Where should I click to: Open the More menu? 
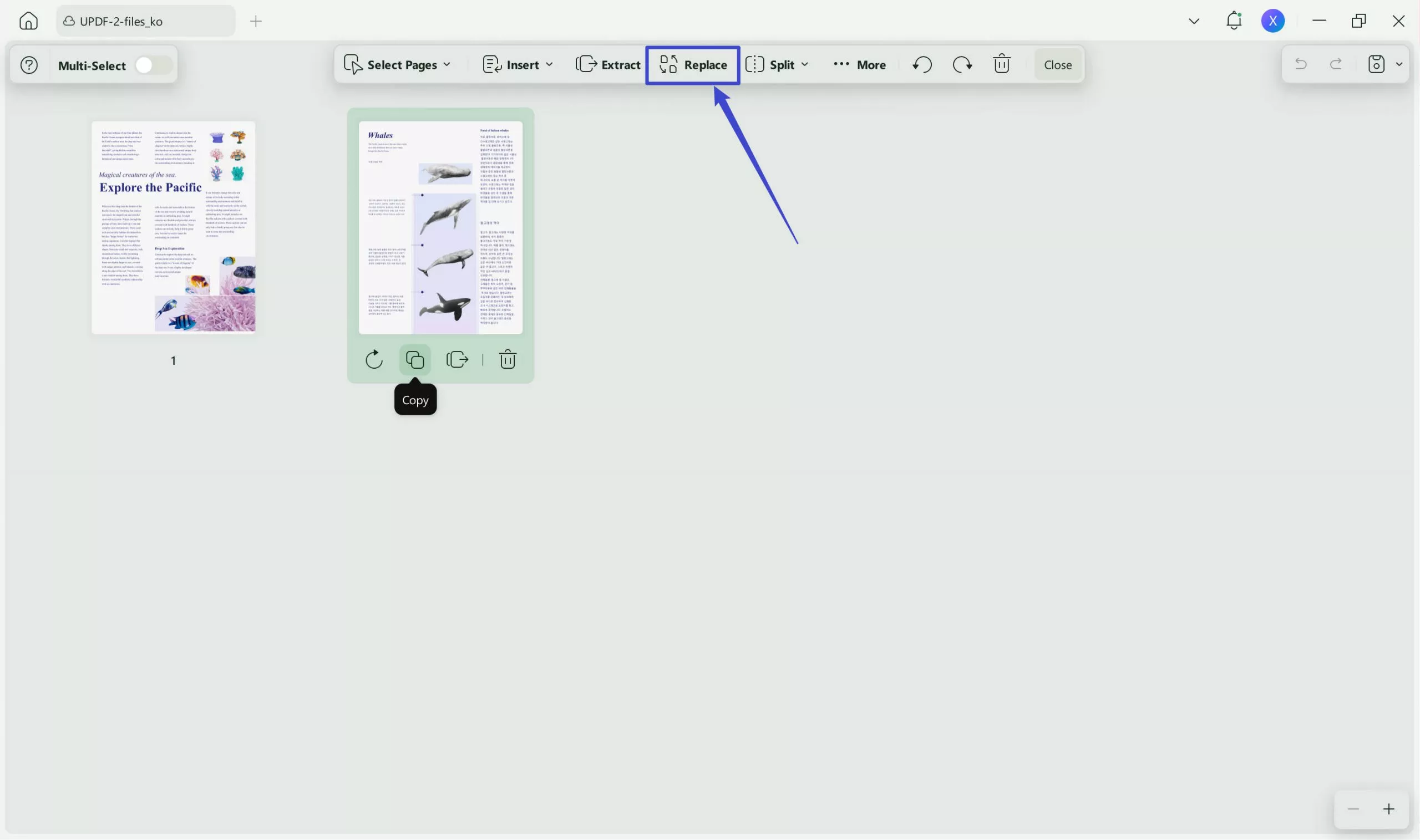[858, 64]
